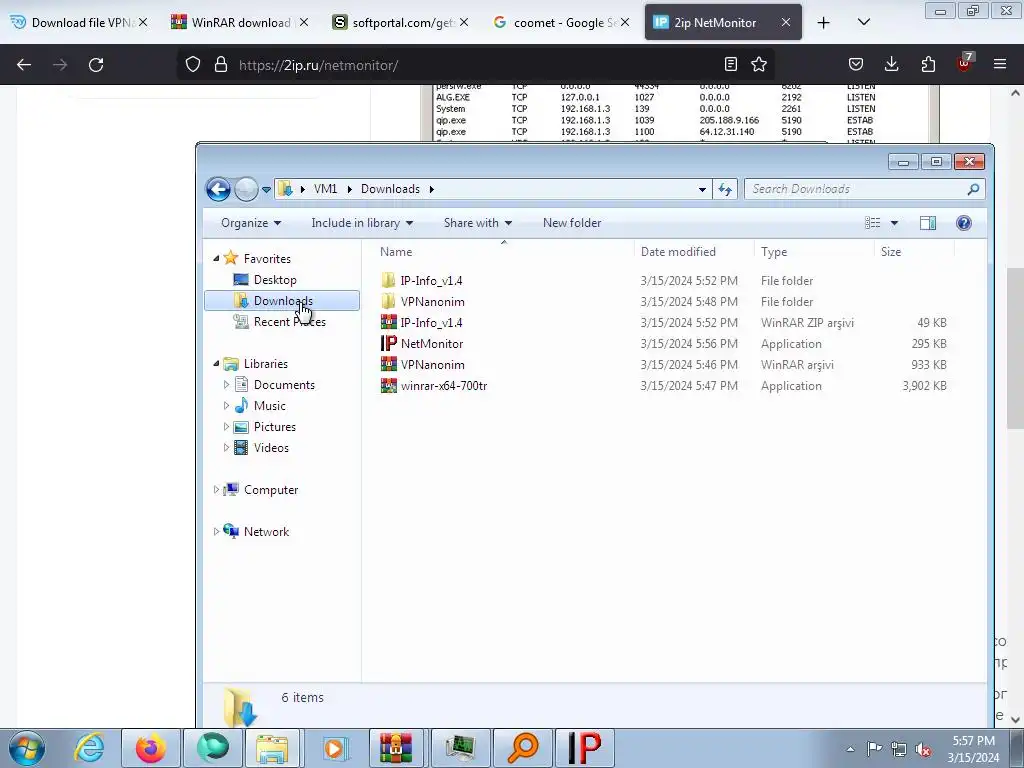Select Recent Places in Favorites
Viewport: 1024px width, 768px height.
pos(289,321)
